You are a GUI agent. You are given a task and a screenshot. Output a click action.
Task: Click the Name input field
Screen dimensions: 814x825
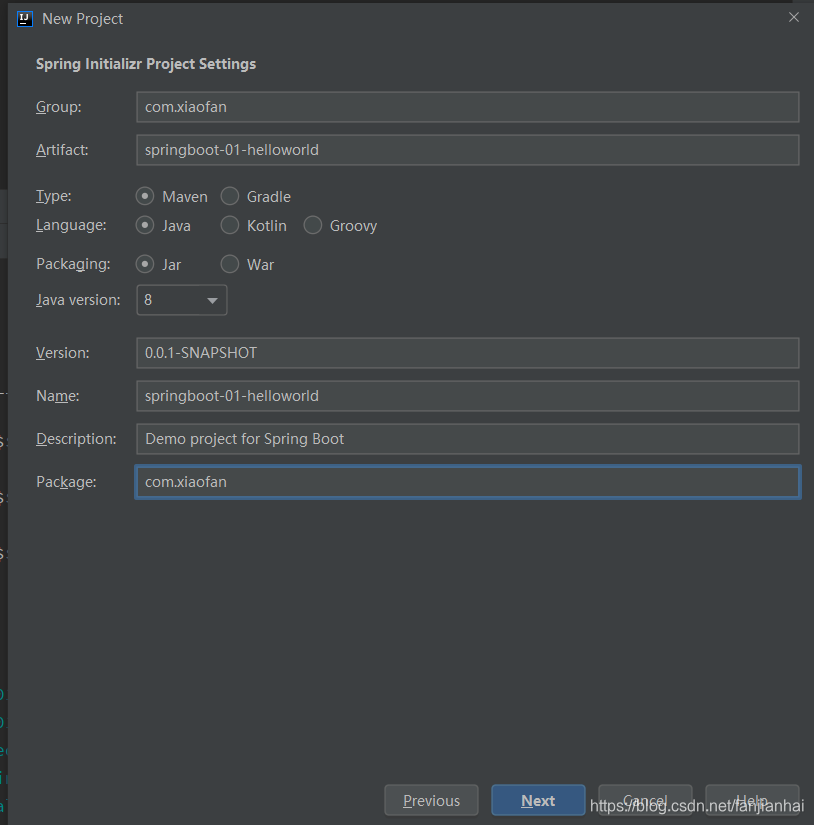468,396
